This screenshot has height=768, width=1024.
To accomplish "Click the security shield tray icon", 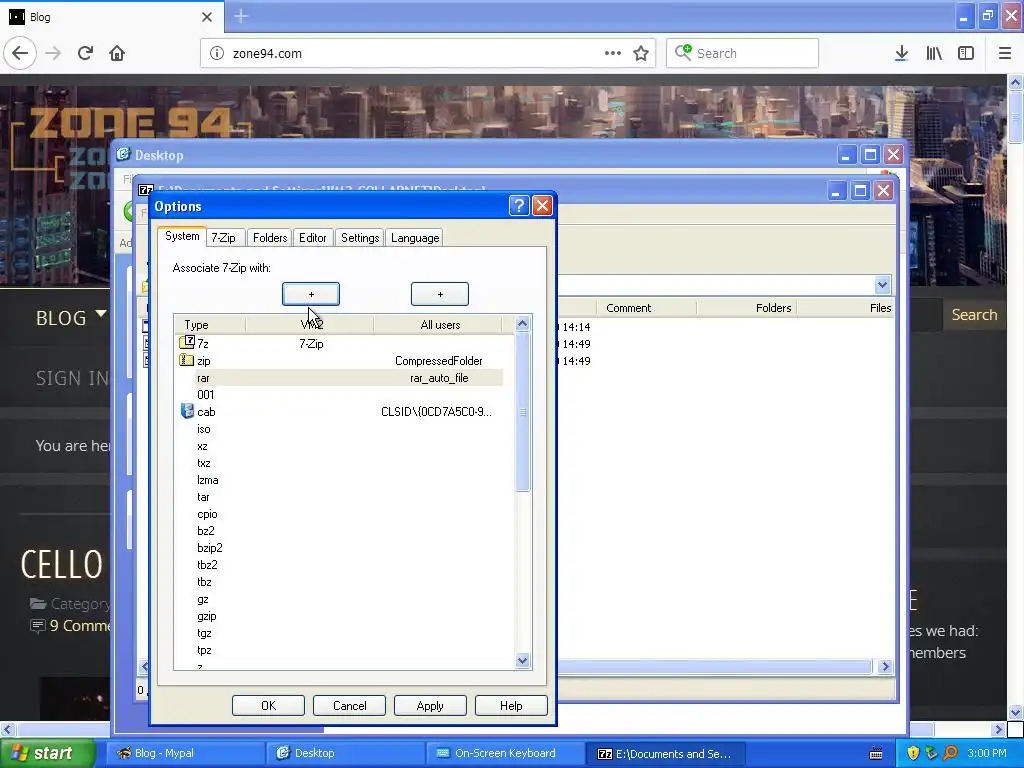I will point(913,753).
